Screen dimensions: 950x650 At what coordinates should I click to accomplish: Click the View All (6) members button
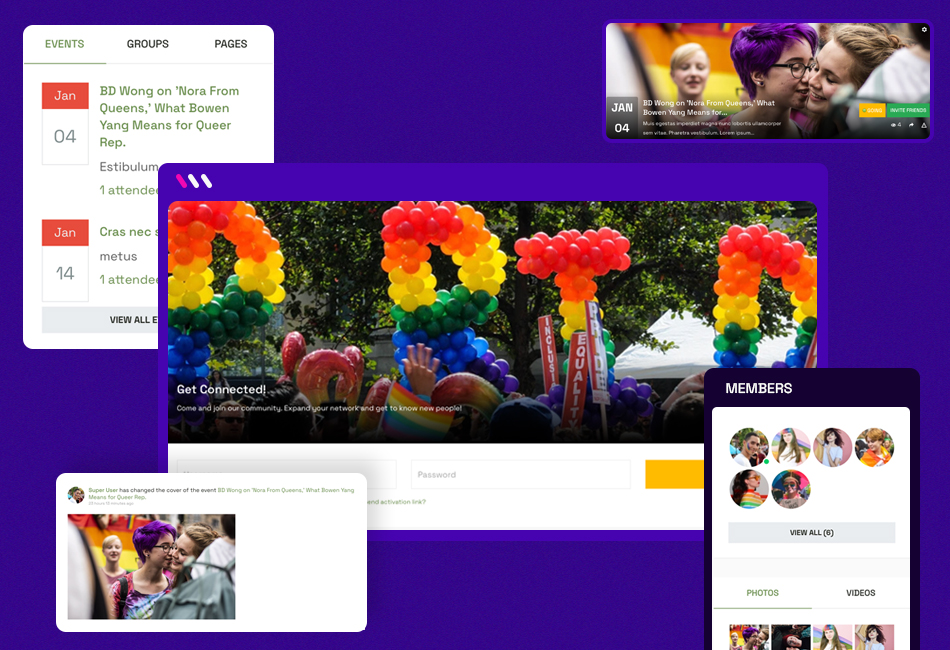coord(811,532)
